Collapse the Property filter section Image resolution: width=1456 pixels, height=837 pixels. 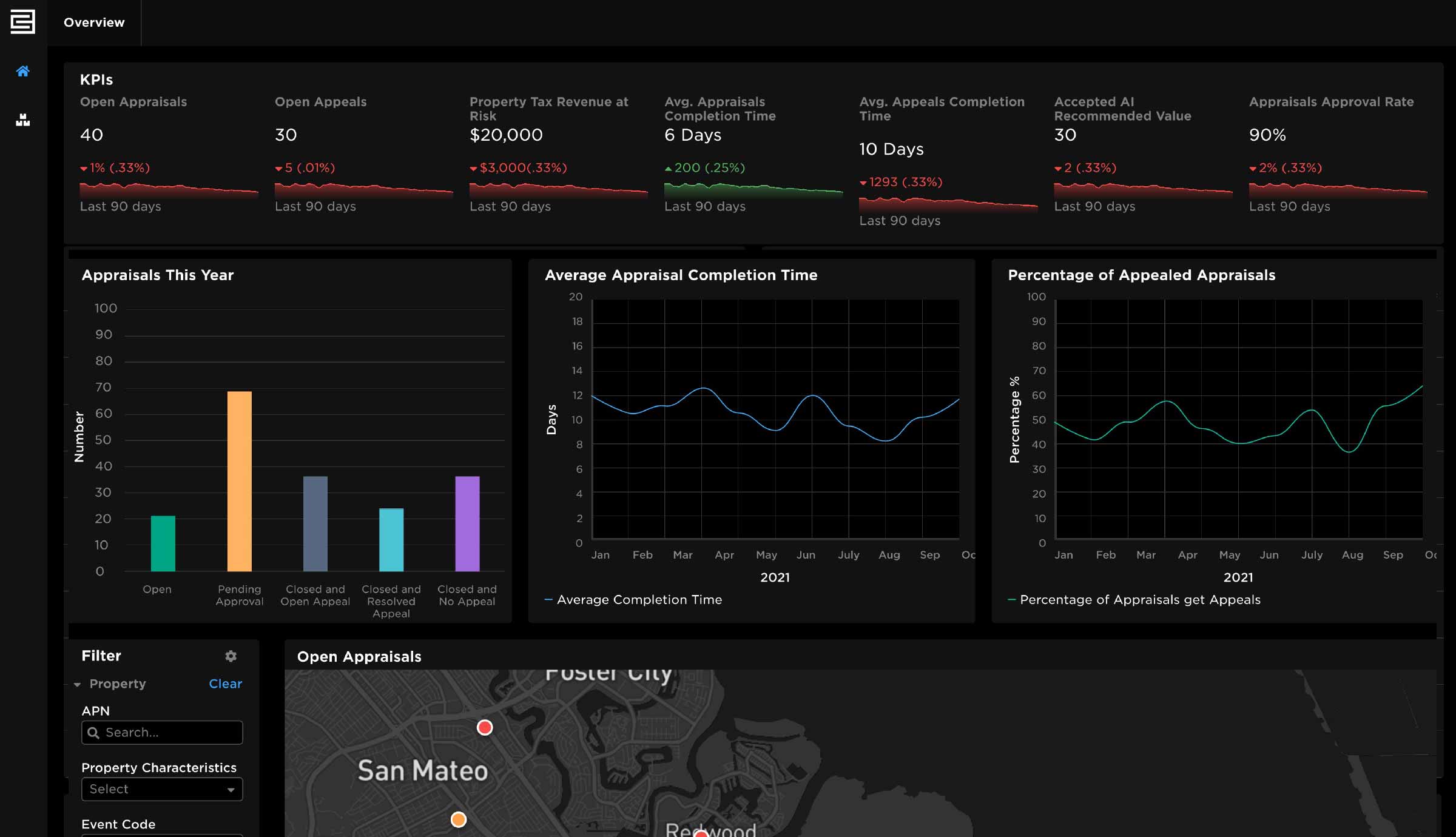click(78, 684)
